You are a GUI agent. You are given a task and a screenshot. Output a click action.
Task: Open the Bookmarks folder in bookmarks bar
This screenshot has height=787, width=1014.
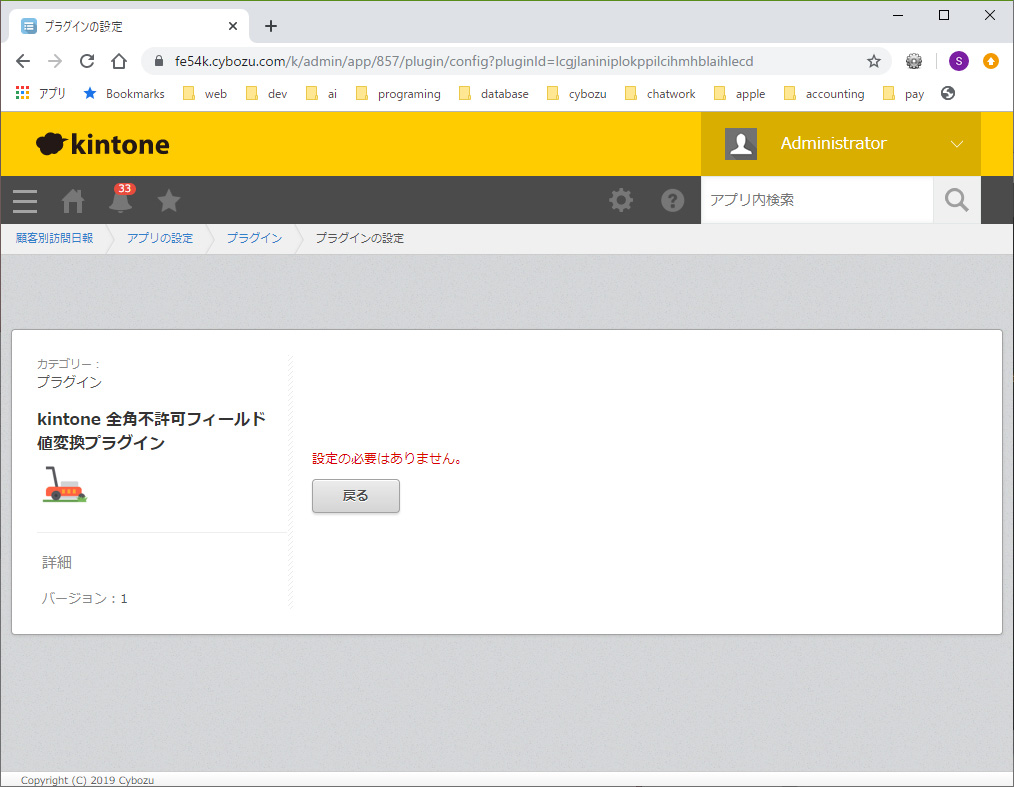pyautogui.click(x=124, y=94)
